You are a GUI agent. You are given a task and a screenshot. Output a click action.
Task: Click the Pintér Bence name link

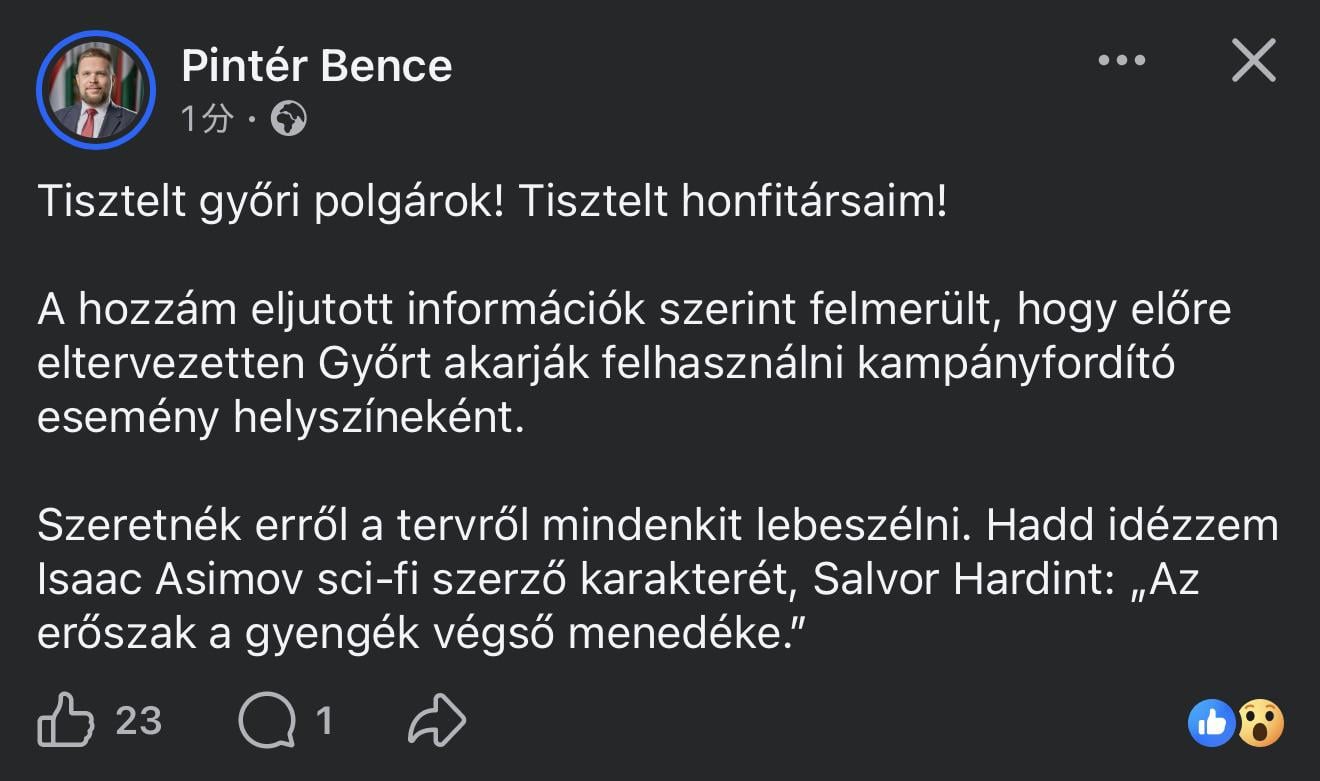[317, 66]
